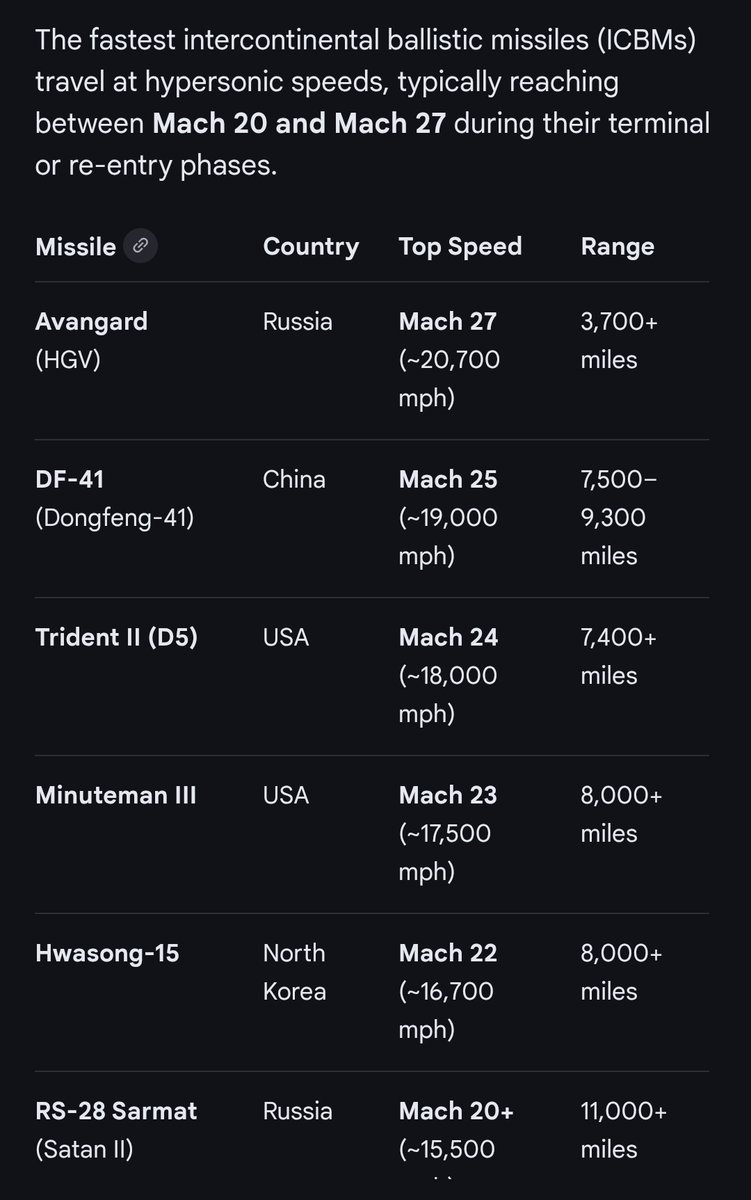Click the 7,400+ miles range value
751x1200 pixels.
pyautogui.click(x=618, y=656)
